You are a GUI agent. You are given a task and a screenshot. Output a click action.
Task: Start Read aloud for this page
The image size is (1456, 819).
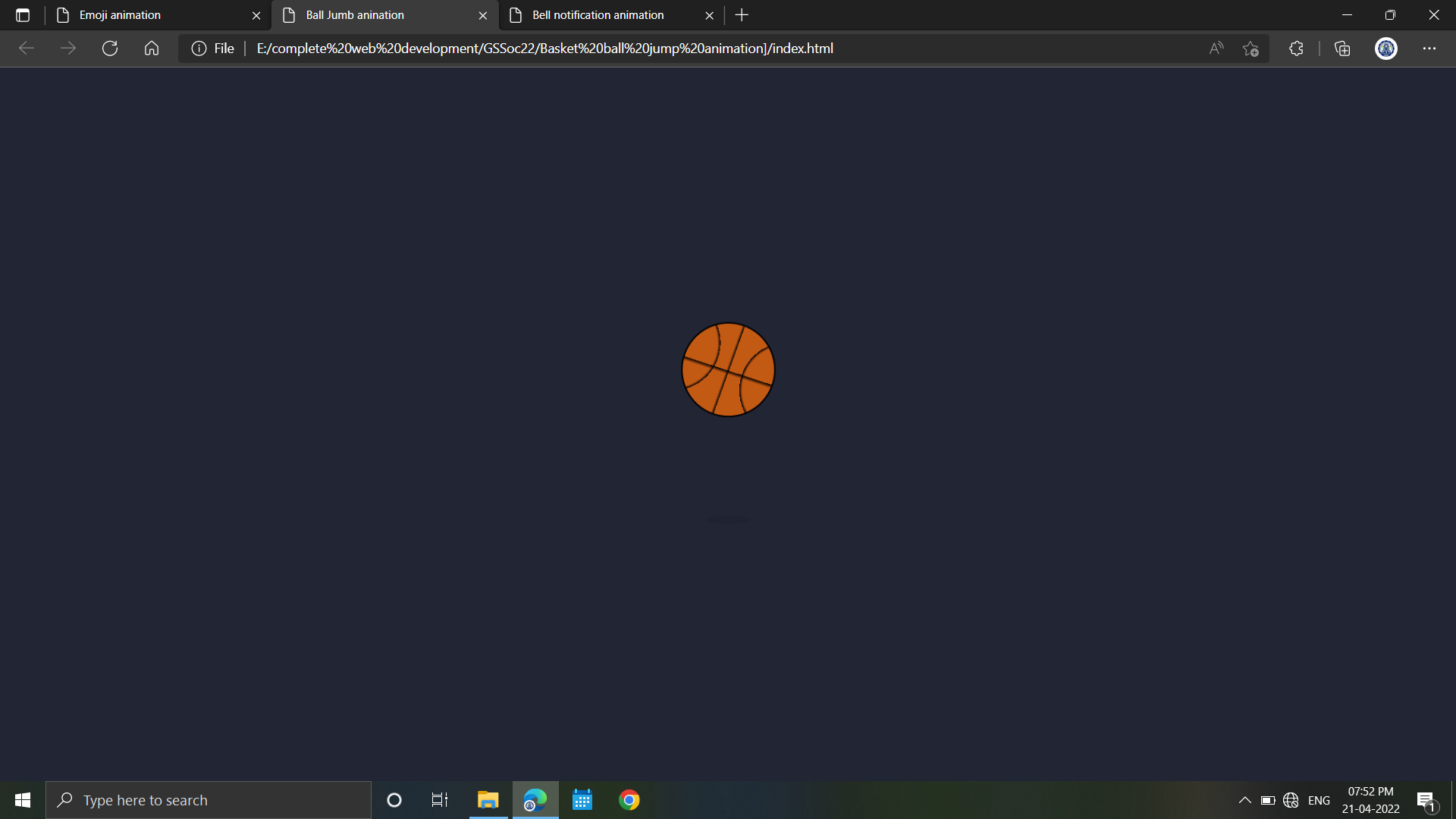click(1215, 48)
